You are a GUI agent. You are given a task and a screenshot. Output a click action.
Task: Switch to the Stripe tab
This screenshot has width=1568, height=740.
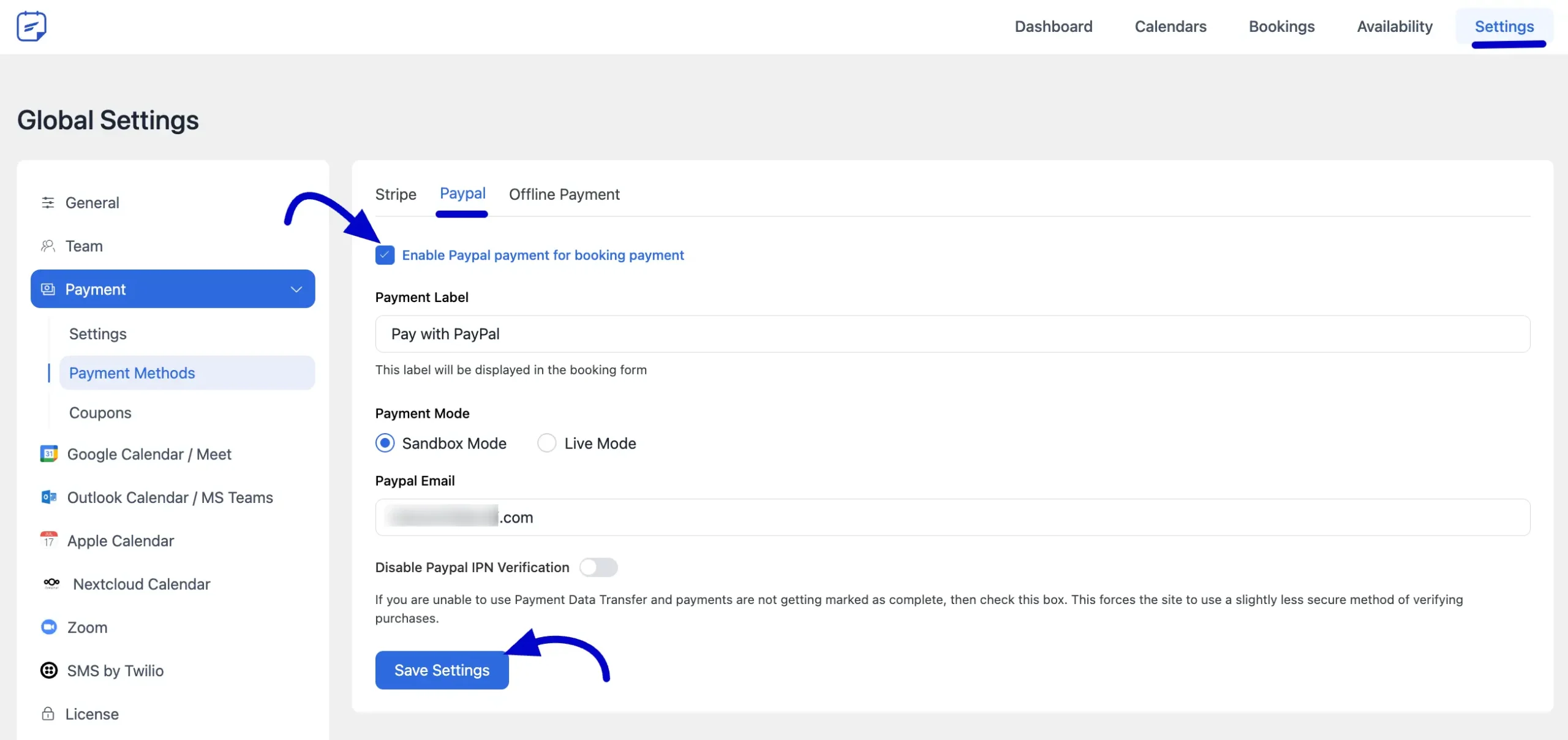[x=396, y=194]
